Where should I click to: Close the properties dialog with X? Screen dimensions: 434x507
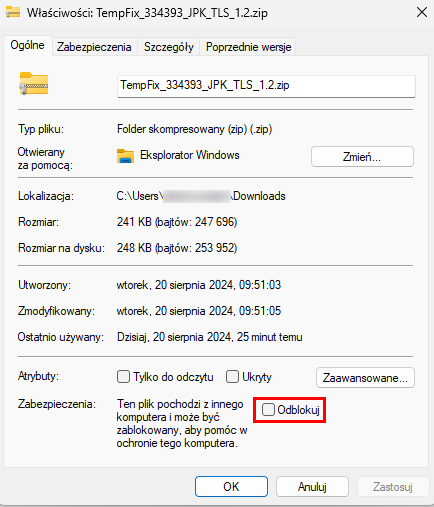pos(422,12)
